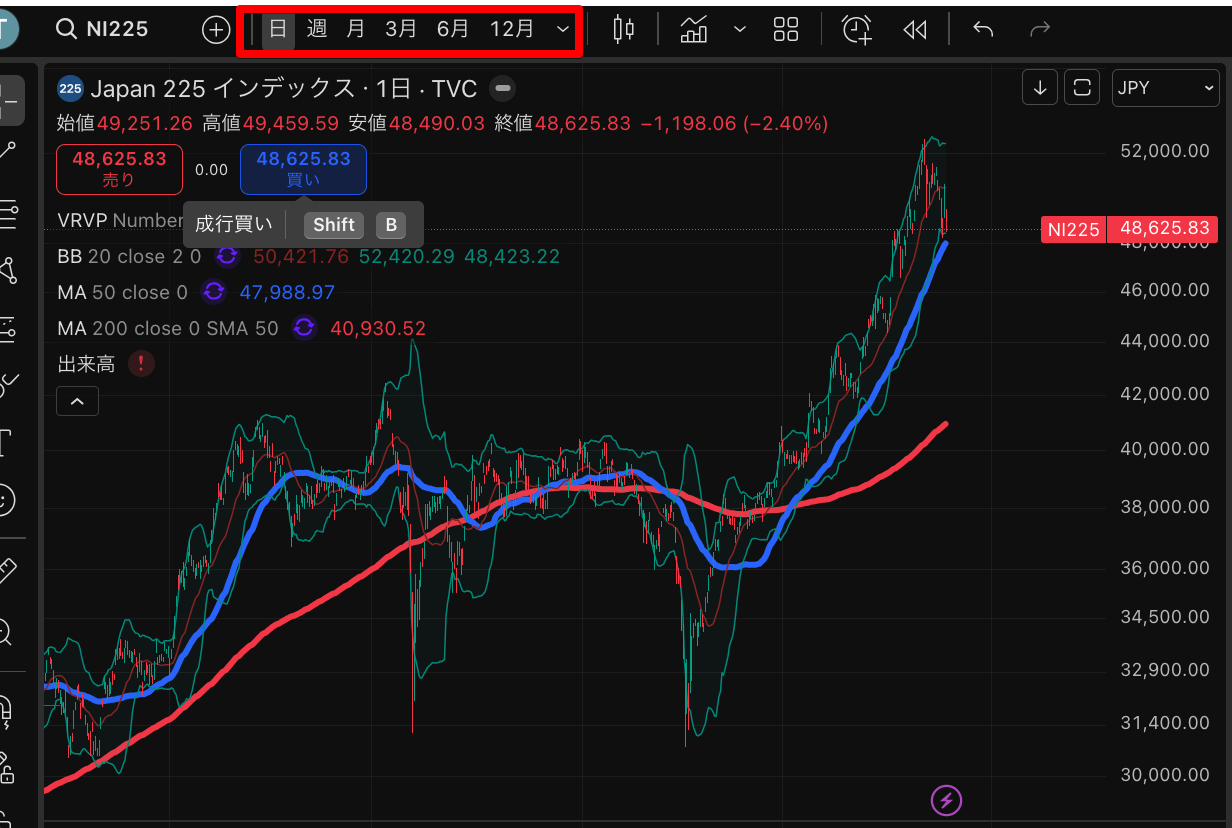Open the indicators panel icon

click(x=694, y=29)
